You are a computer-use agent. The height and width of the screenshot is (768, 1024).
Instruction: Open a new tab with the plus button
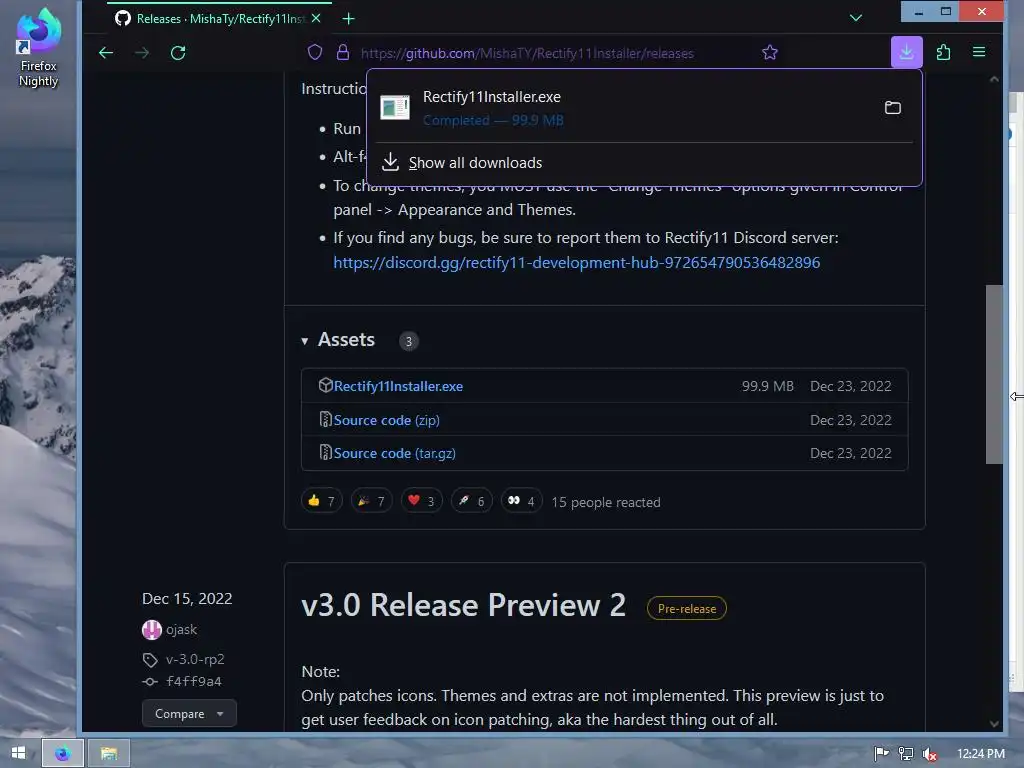point(349,19)
